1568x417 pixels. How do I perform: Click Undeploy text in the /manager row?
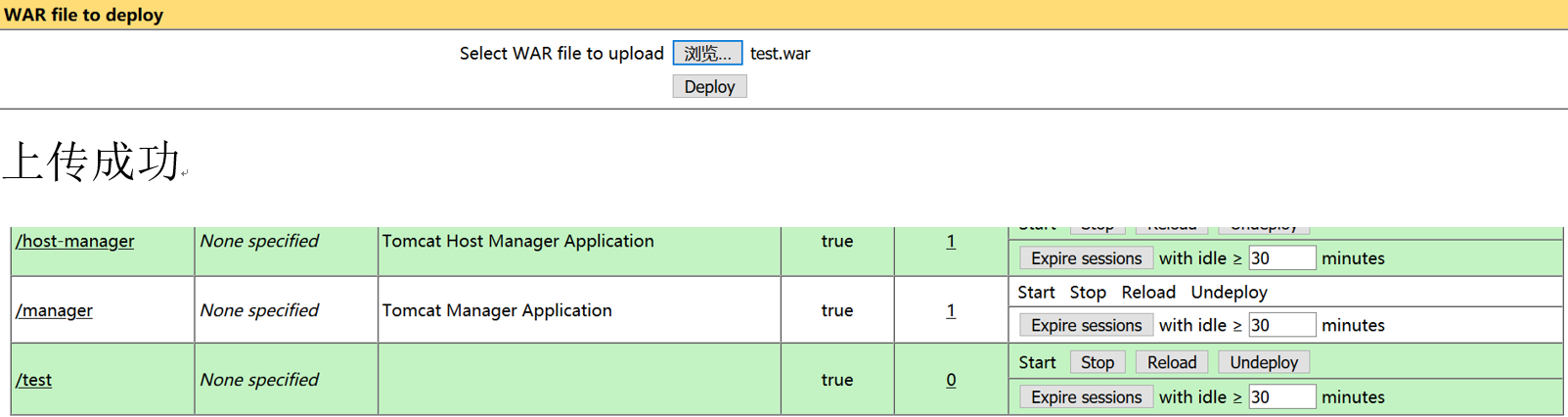(1229, 292)
